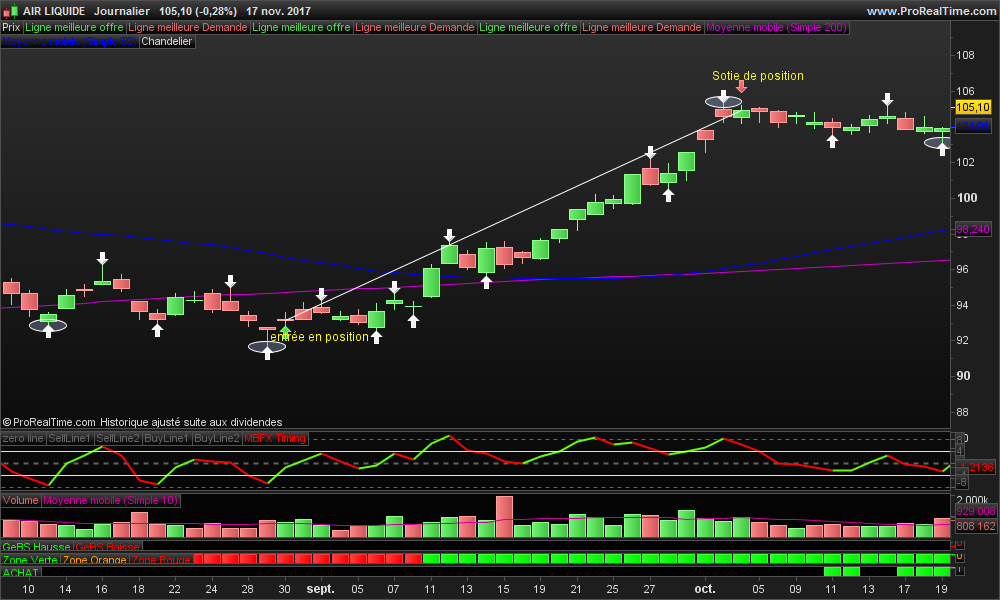Click the 17 nov. 2017 date text

coord(278,11)
